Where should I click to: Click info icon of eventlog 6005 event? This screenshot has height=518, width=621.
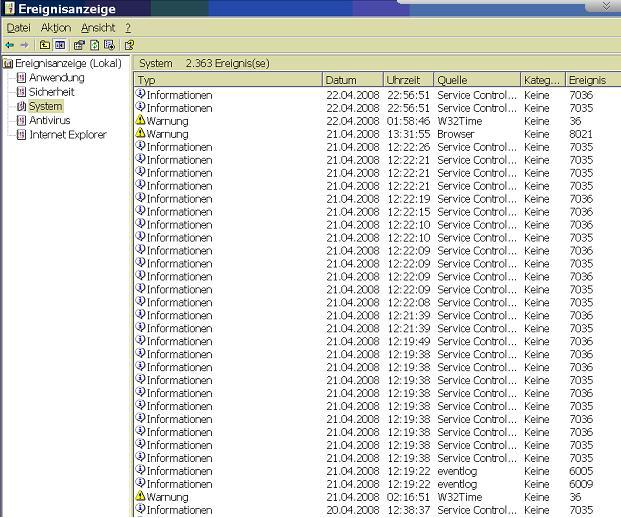[x=140, y=470]
